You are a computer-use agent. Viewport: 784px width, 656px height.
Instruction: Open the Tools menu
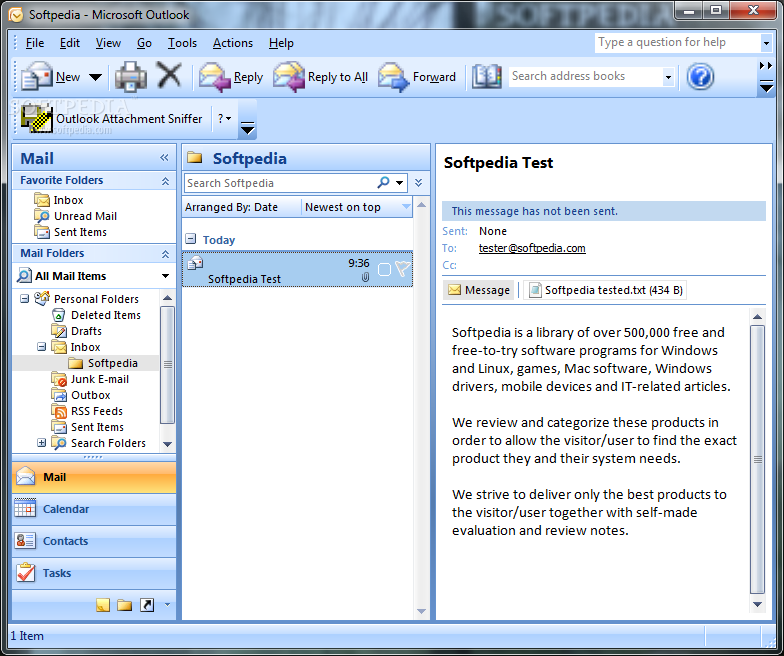[182, 43]
